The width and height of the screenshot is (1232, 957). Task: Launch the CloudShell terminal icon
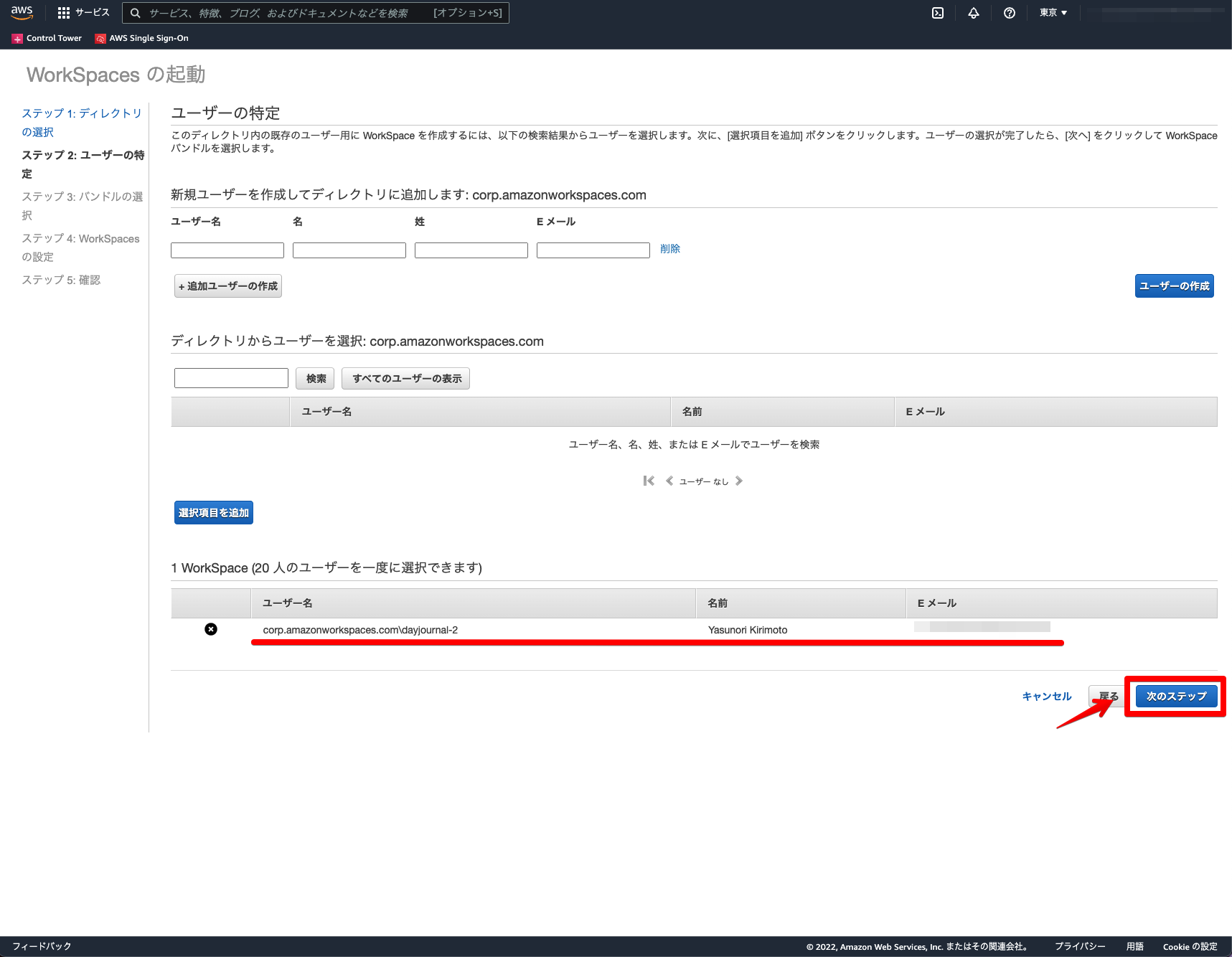click(938, 13)
